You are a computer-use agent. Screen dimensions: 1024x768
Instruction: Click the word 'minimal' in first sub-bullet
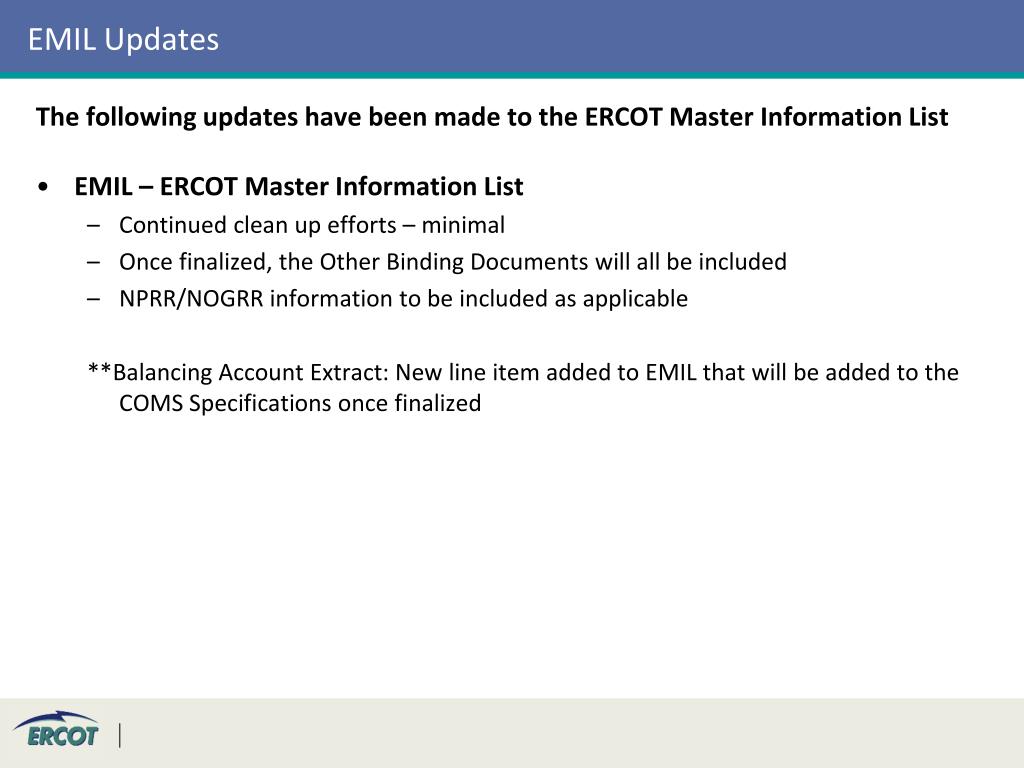(x=463, y=225)
